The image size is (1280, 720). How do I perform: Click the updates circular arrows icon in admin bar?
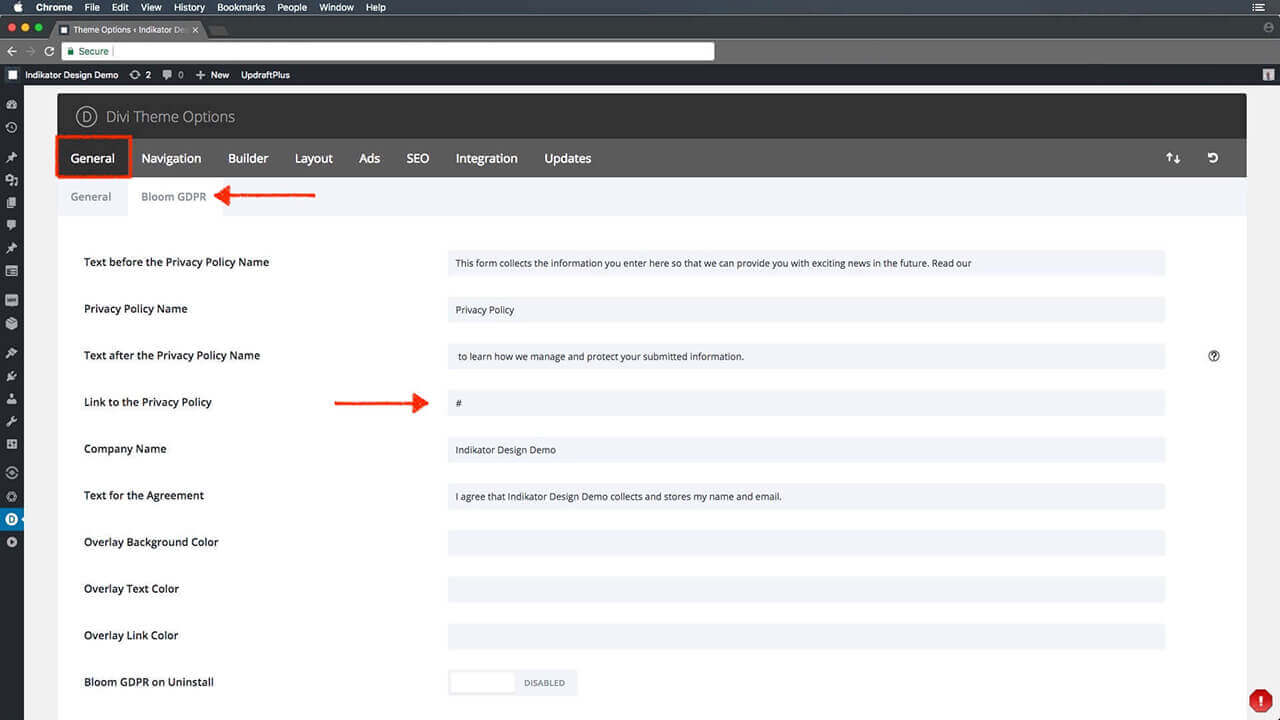coord(135,75)
